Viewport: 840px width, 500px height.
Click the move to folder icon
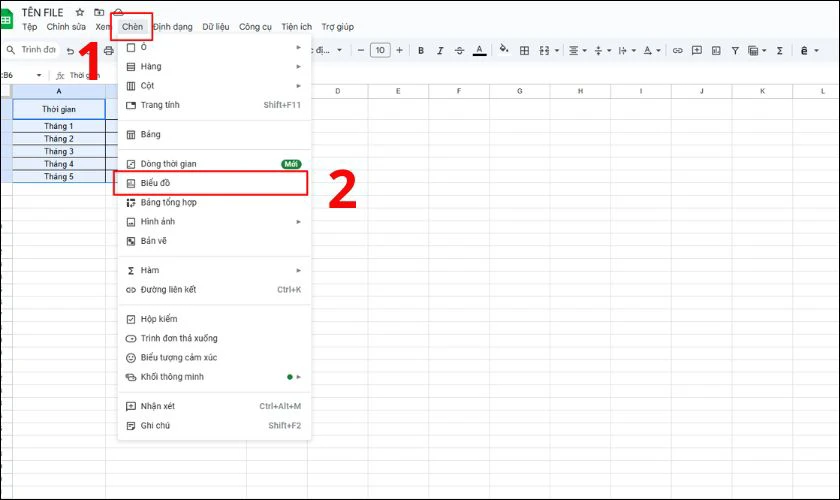98,12
